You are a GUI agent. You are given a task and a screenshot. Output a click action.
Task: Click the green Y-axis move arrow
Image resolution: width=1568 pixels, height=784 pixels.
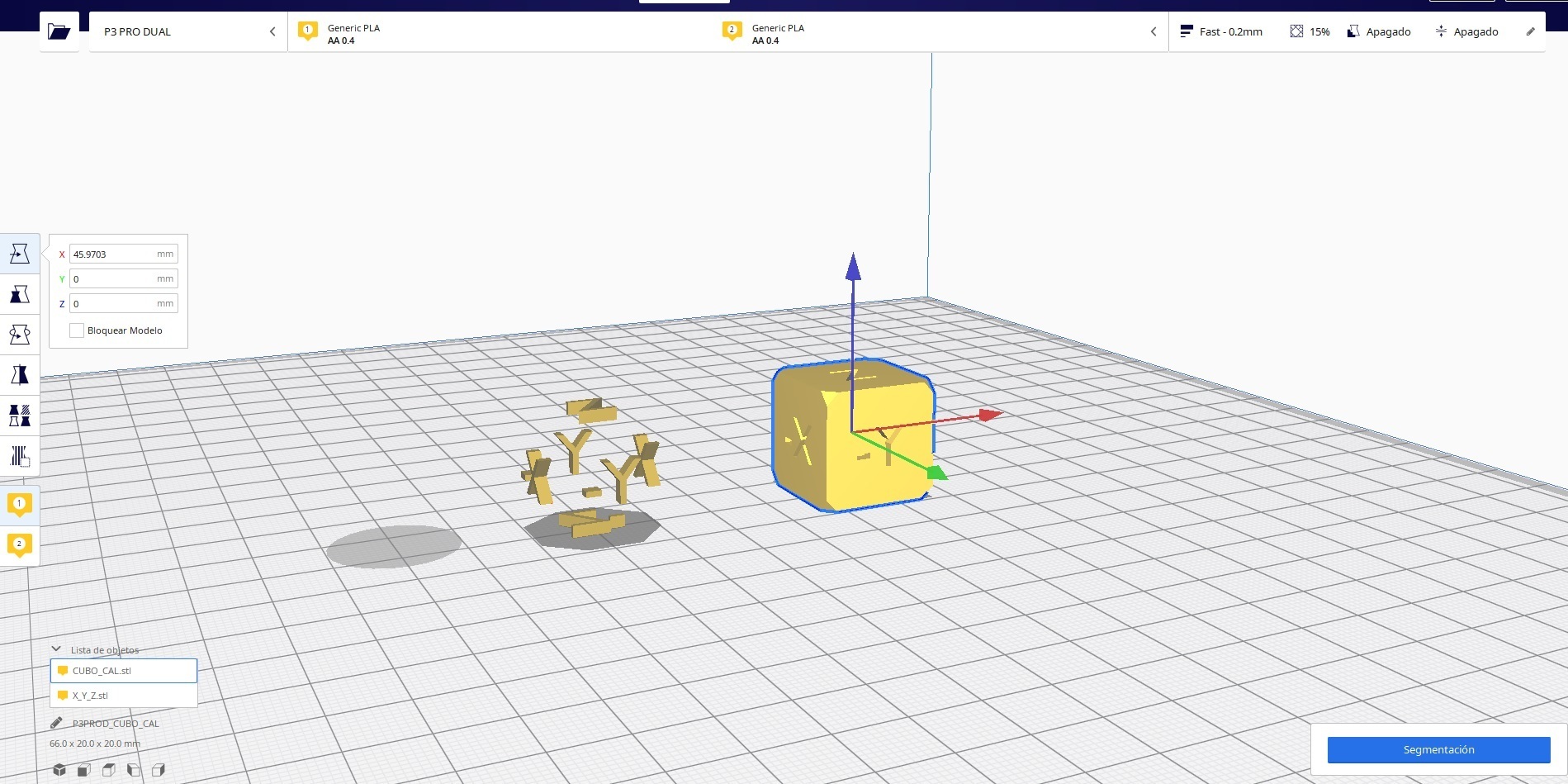[937, 473]
